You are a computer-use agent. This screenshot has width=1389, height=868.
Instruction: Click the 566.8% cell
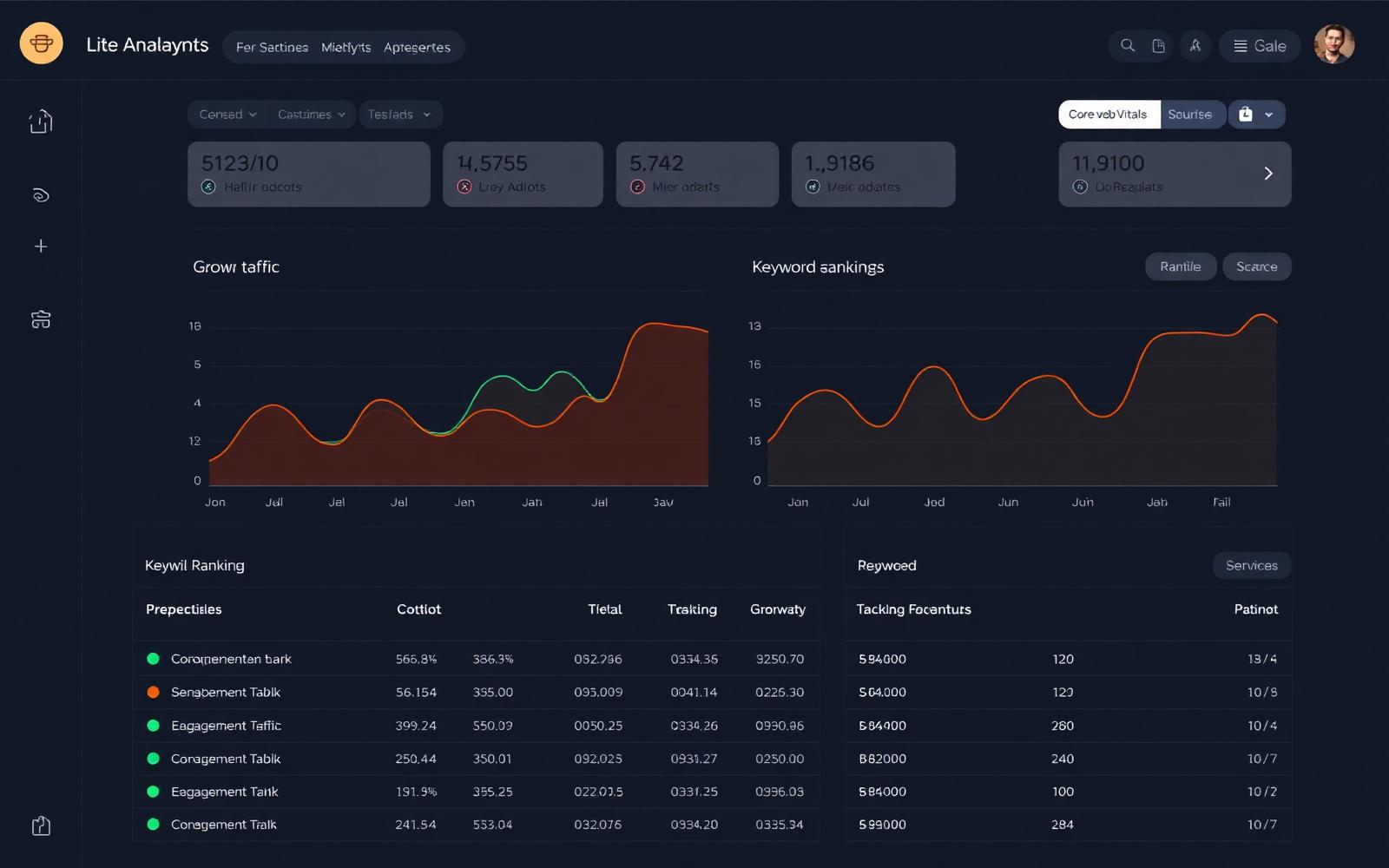[417, 659]
